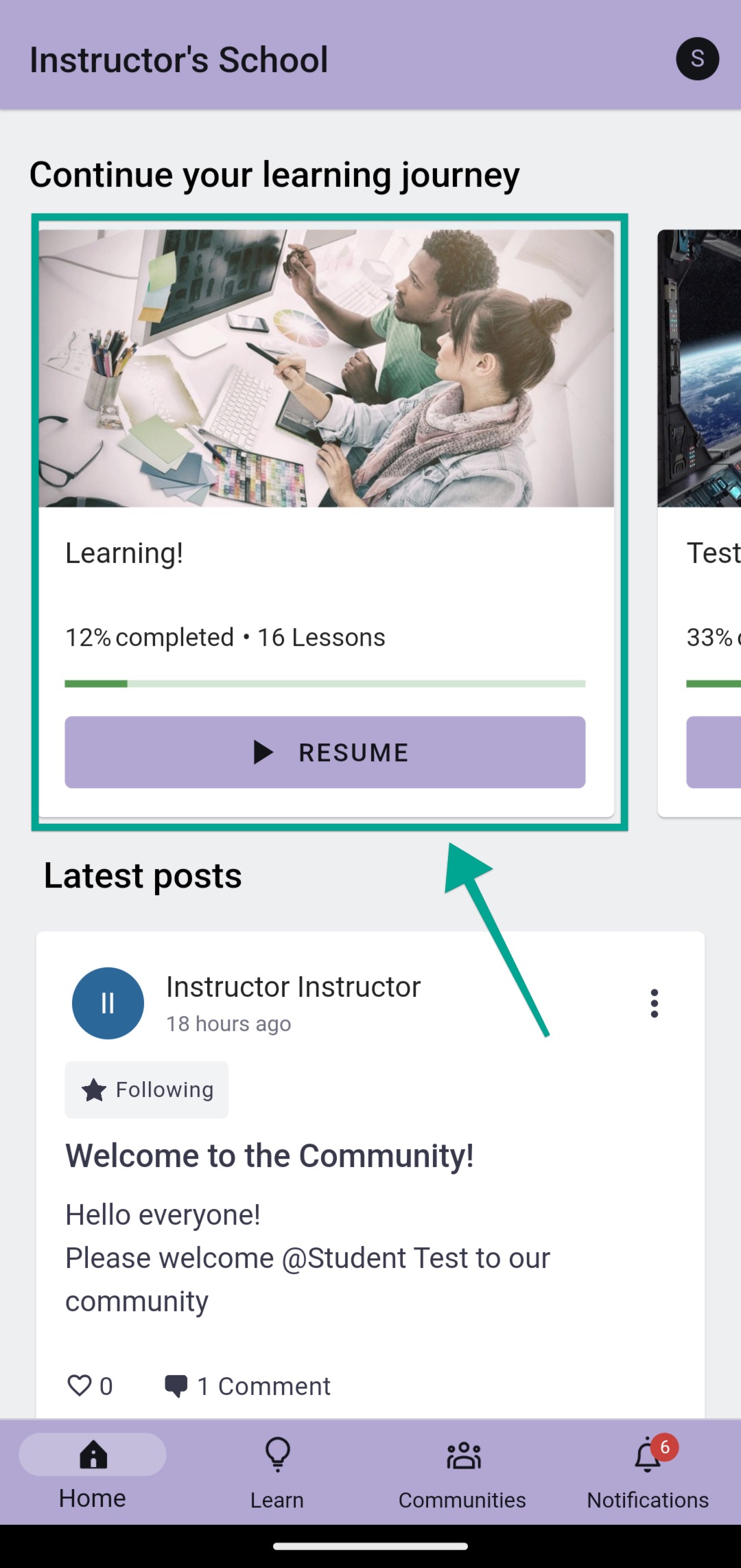Screen dimensions: 741x1568
Task: Tap the Instructor's School header title
Action: pyautogui.click(x=179, y=60)
